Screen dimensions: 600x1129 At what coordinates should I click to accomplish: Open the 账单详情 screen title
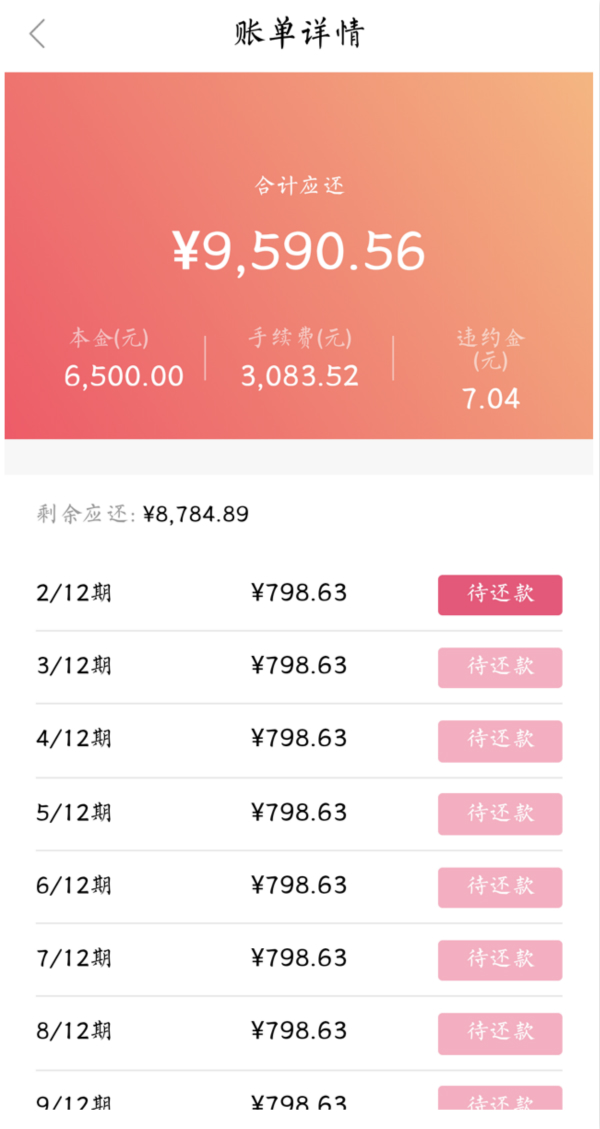click(x=299, y=32)
